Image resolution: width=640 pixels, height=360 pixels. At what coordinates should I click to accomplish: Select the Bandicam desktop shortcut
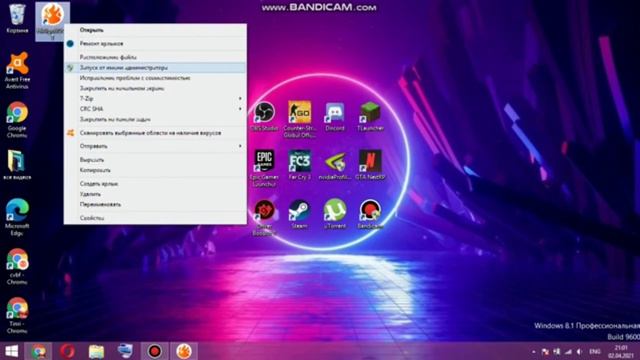pyautogui.click(x=370, y=214)
